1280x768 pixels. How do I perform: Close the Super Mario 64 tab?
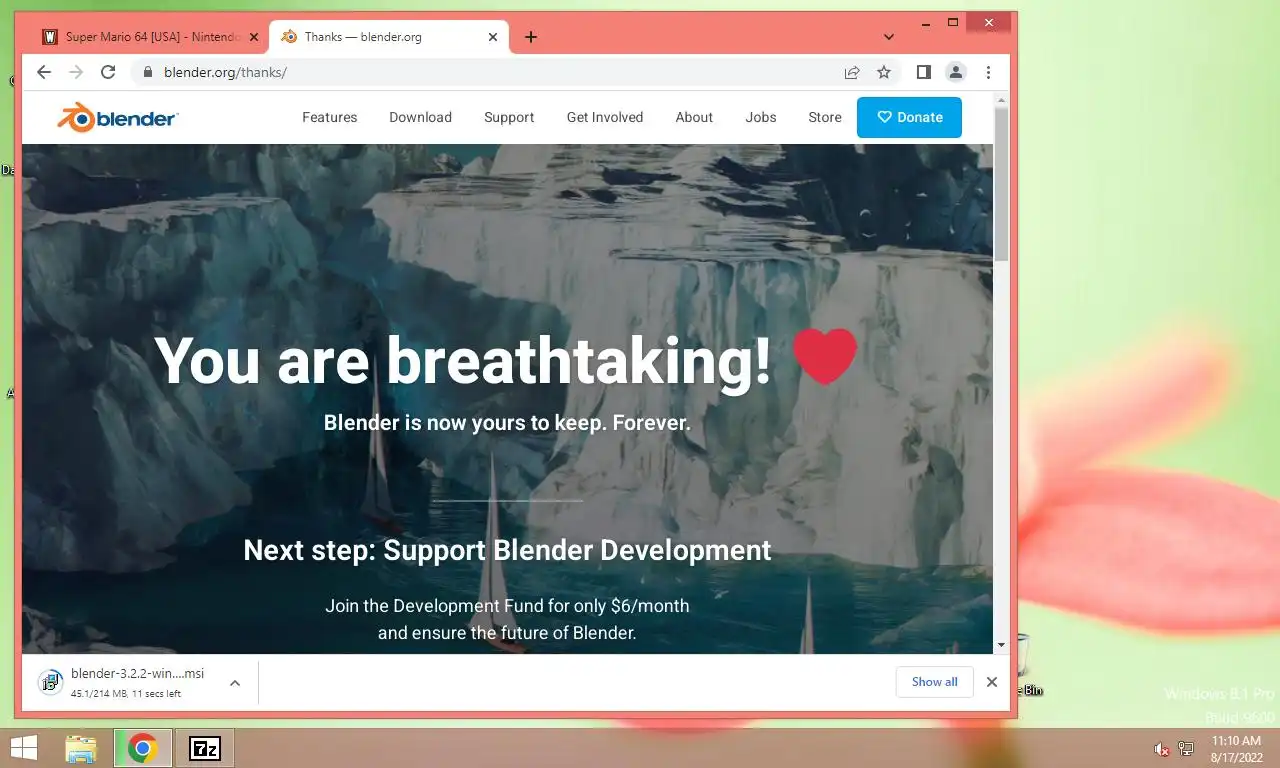coord(253,37)
